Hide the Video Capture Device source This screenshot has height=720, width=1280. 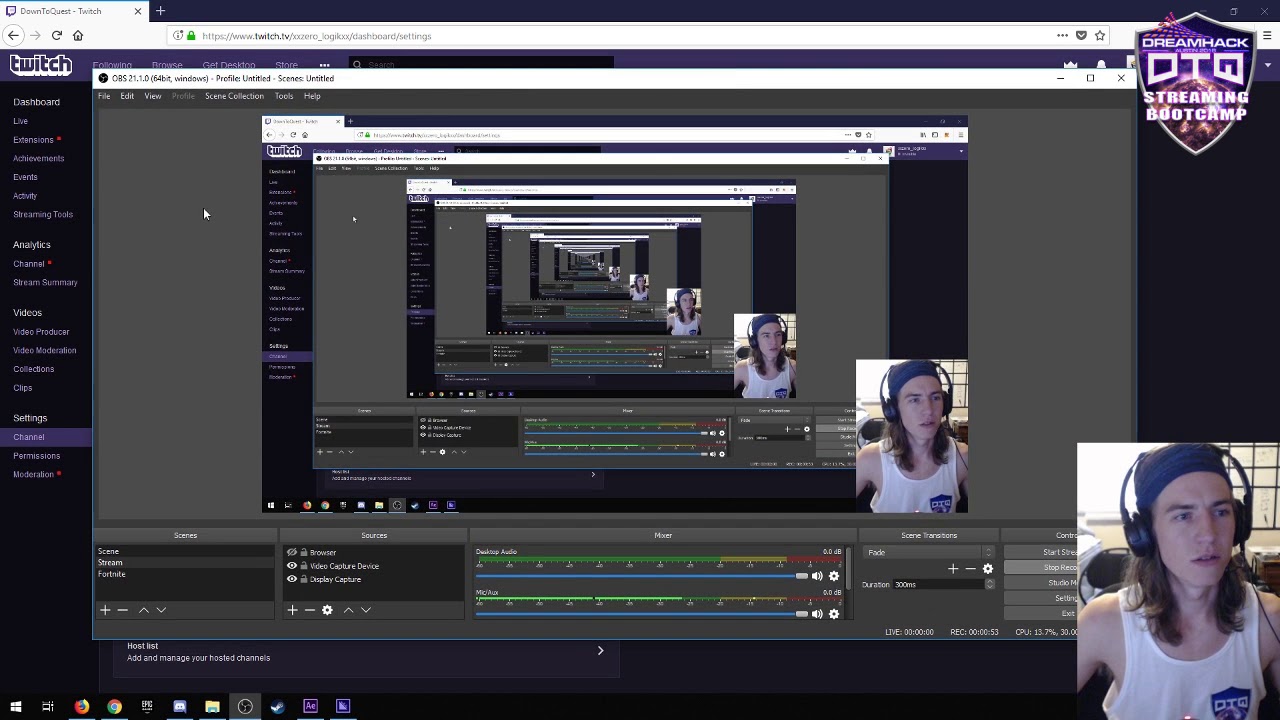pyautogui.click(x=292, y=566)
